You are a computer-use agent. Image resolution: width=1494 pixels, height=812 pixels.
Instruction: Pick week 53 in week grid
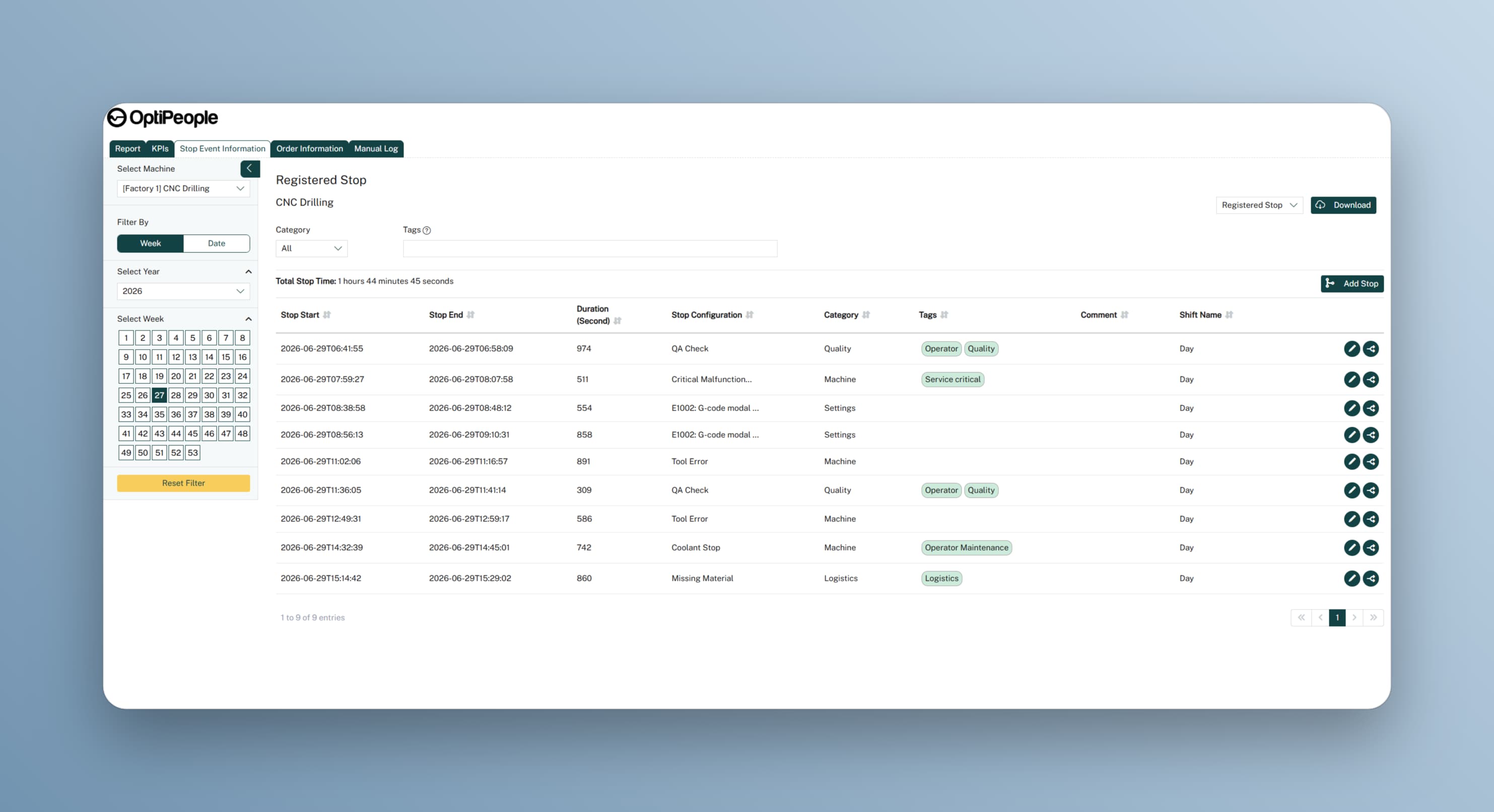pos(192,453)
